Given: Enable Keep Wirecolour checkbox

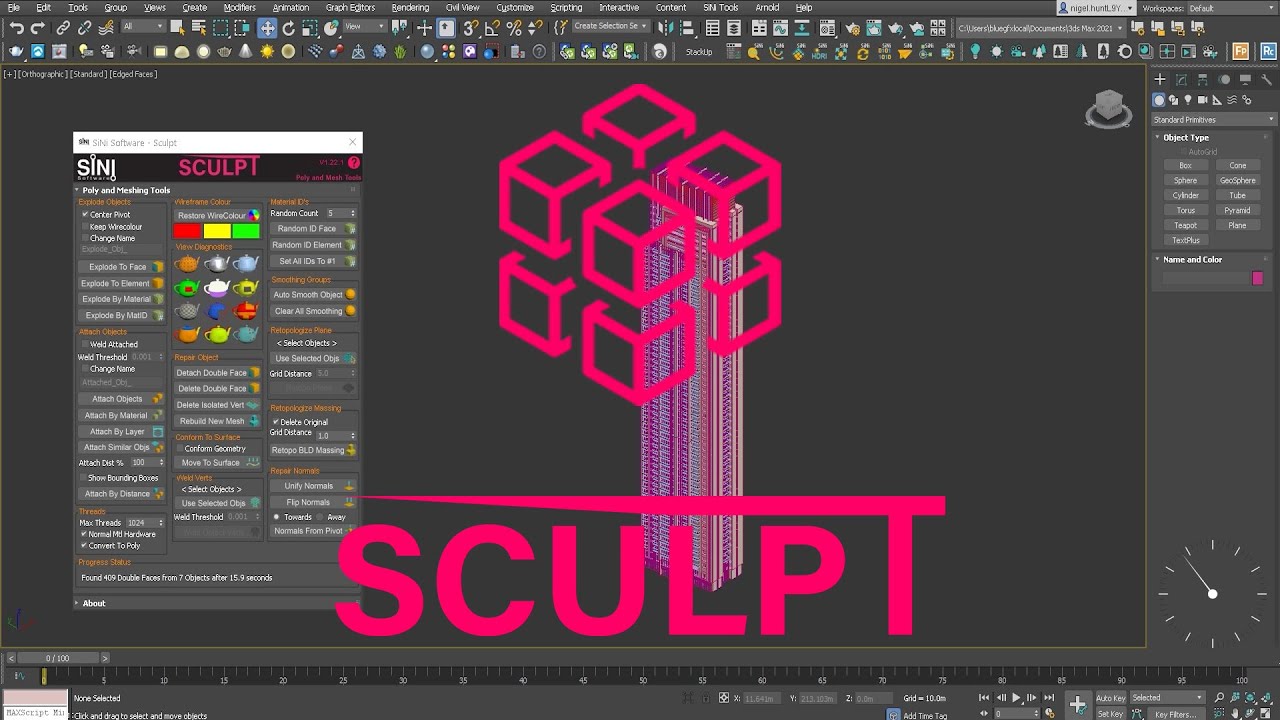Looking at the screenshot, I should click(85, 227).
